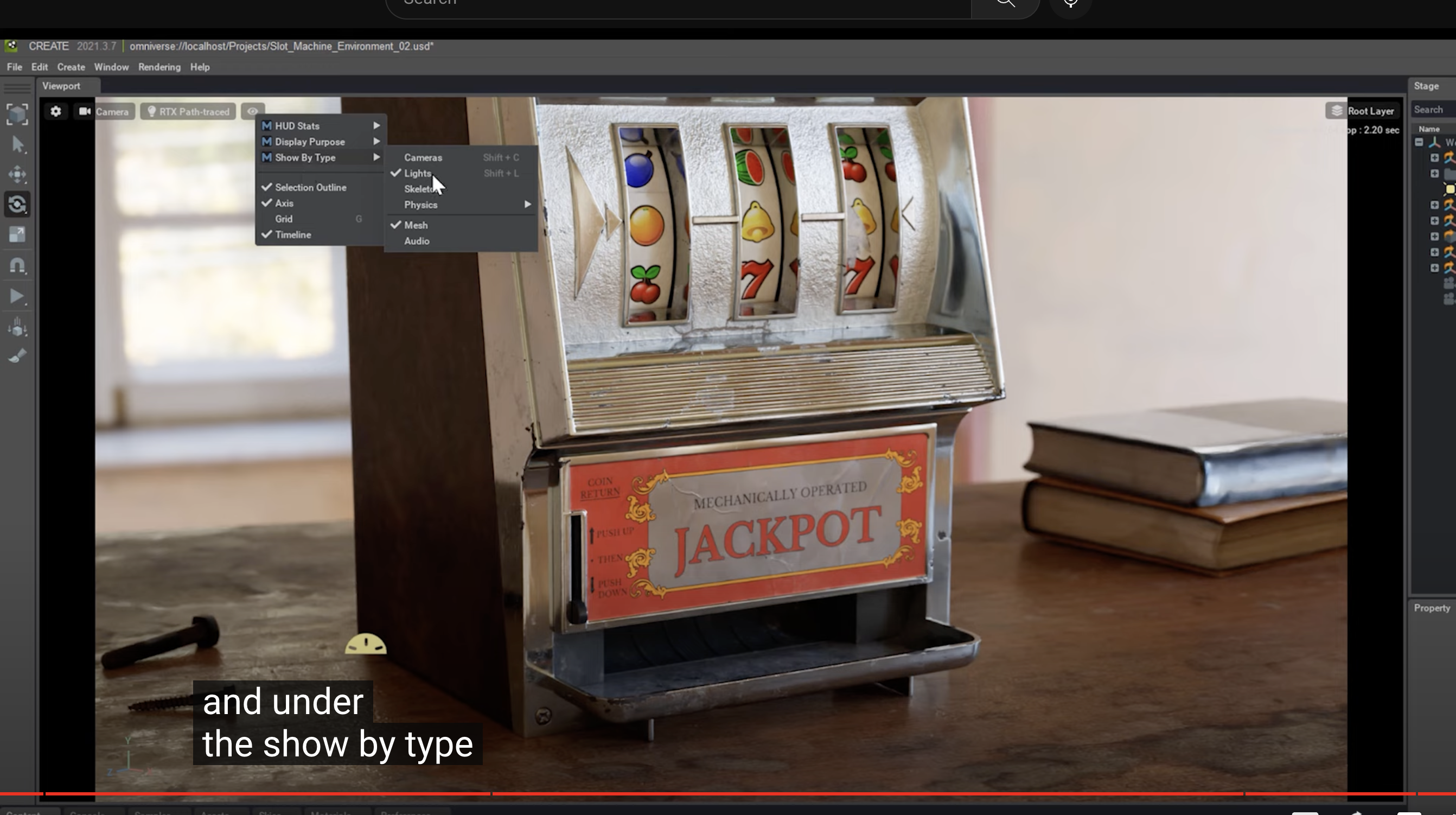
Task: Toggle the magnet snap tool
Action: 17,265
